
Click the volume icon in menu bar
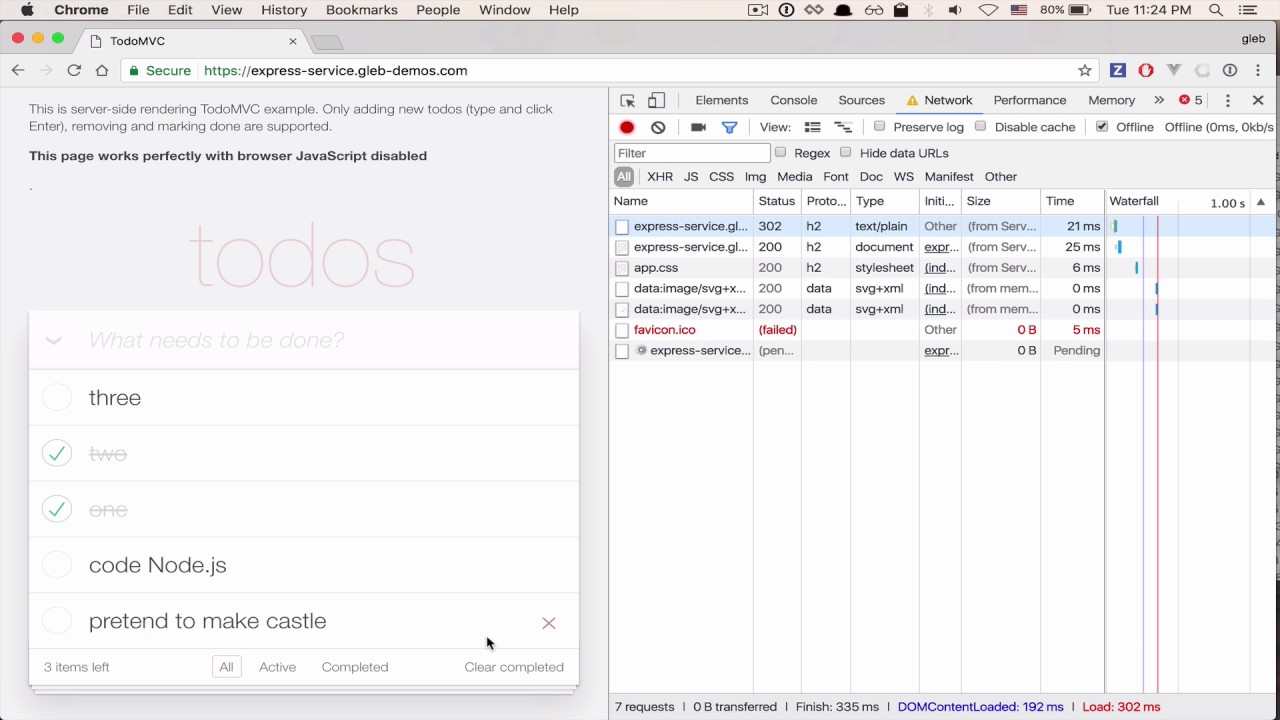pos(956,10)
